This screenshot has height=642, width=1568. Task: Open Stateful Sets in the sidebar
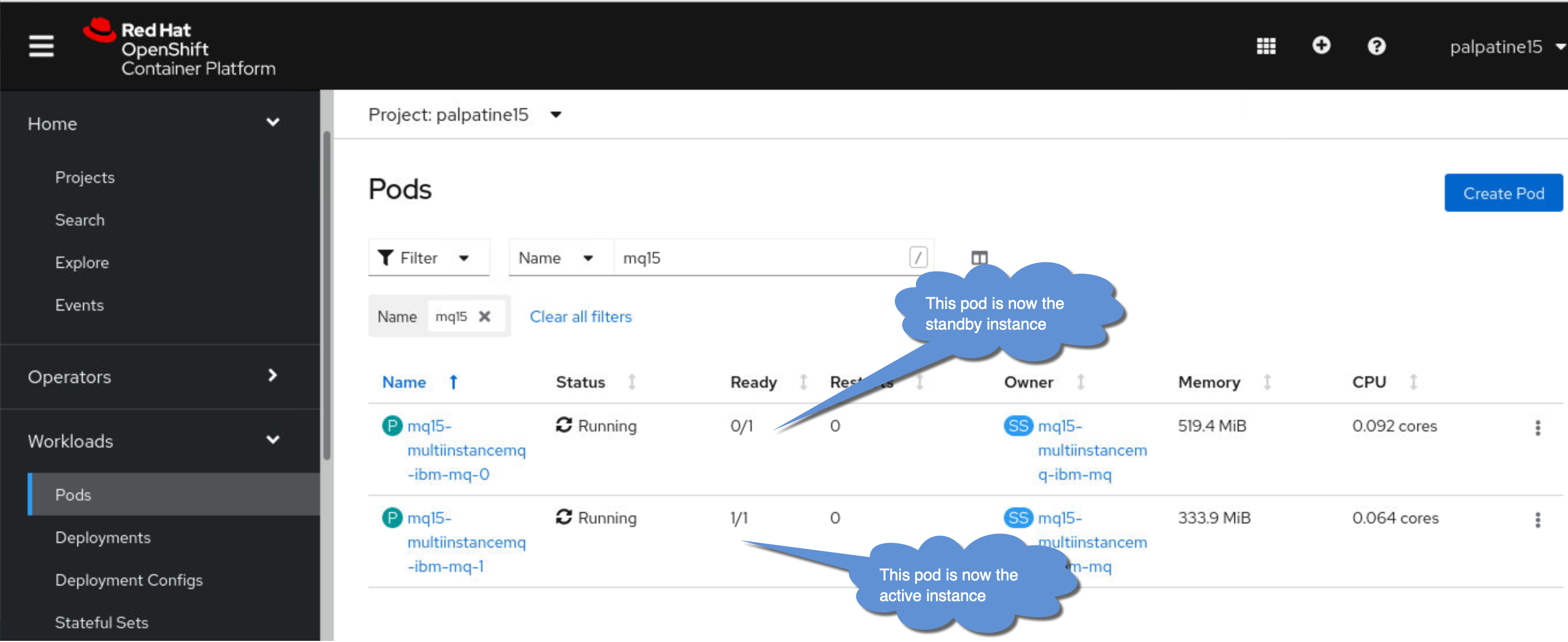[x=102, y=623]
